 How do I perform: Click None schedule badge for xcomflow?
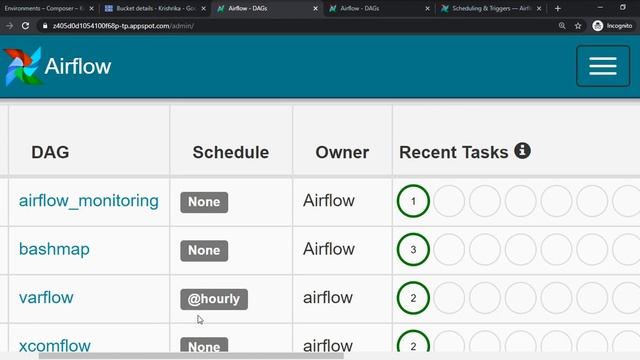pyautogui.click(x=204, y=345)
